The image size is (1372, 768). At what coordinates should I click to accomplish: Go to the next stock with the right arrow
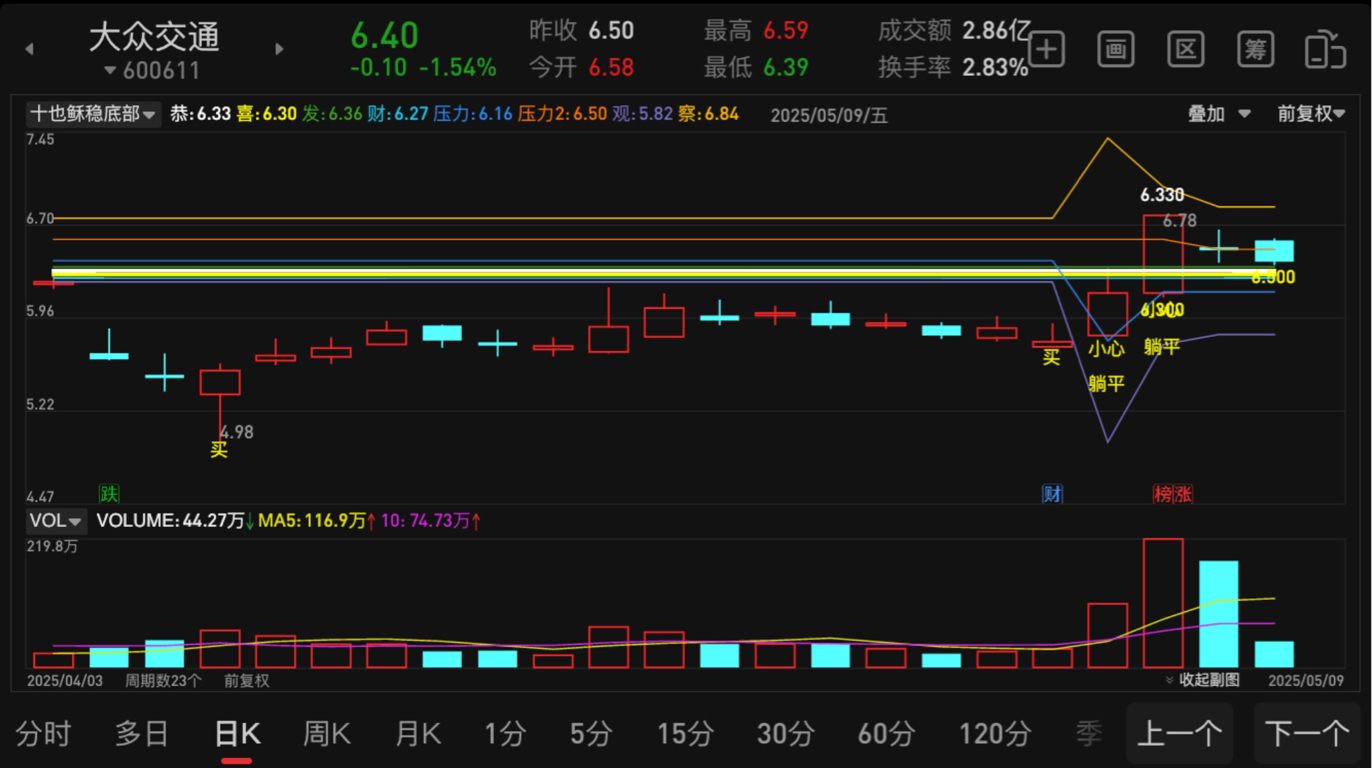pos(279,48)
